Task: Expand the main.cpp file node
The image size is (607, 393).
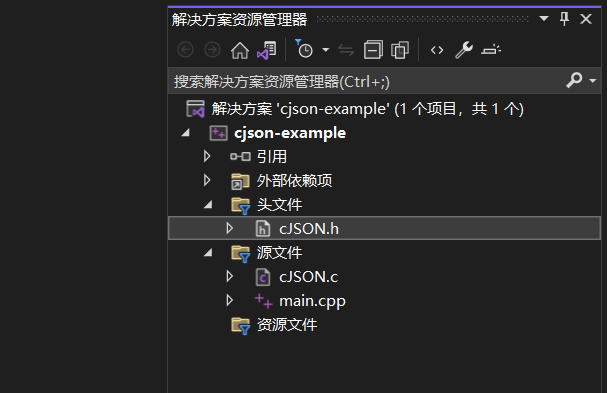Action: pyautogui.click(x=230, y=300)
